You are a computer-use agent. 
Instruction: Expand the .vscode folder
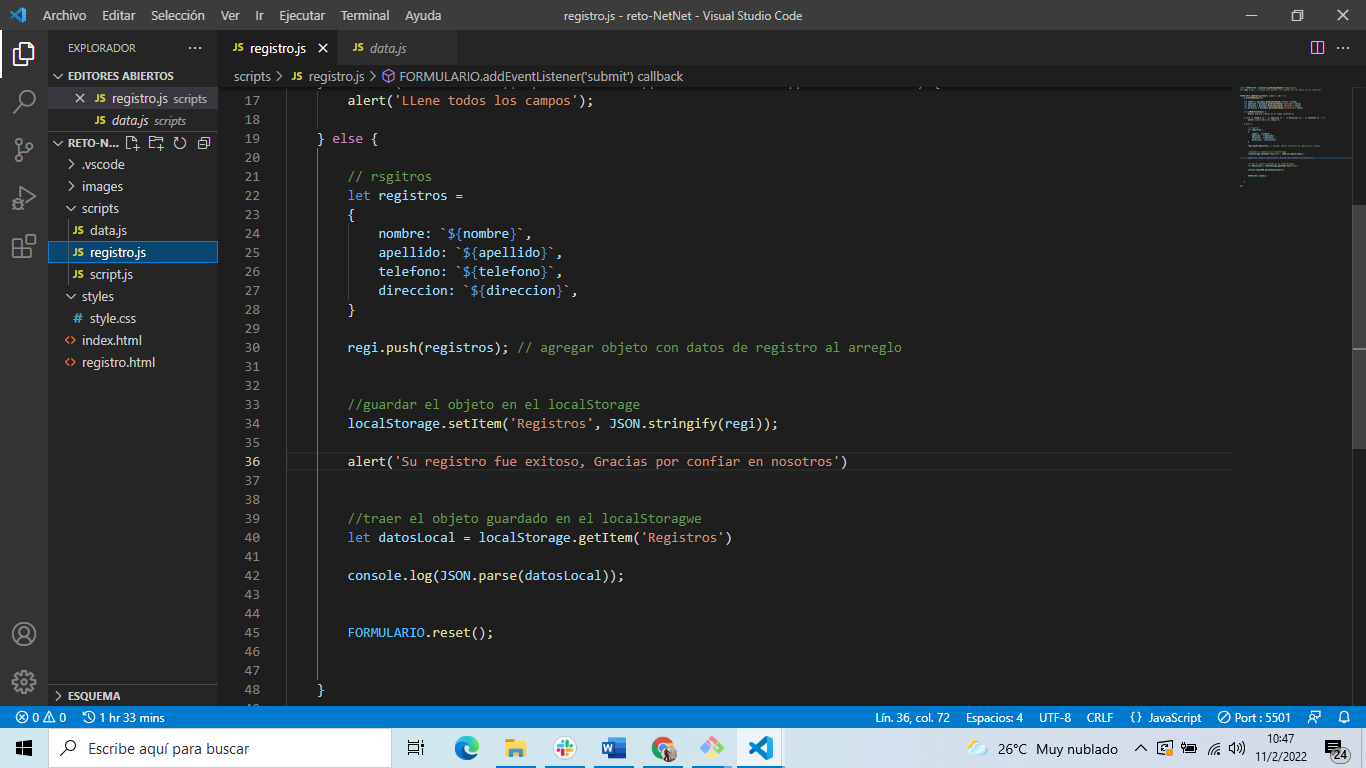tap(133, 164)
